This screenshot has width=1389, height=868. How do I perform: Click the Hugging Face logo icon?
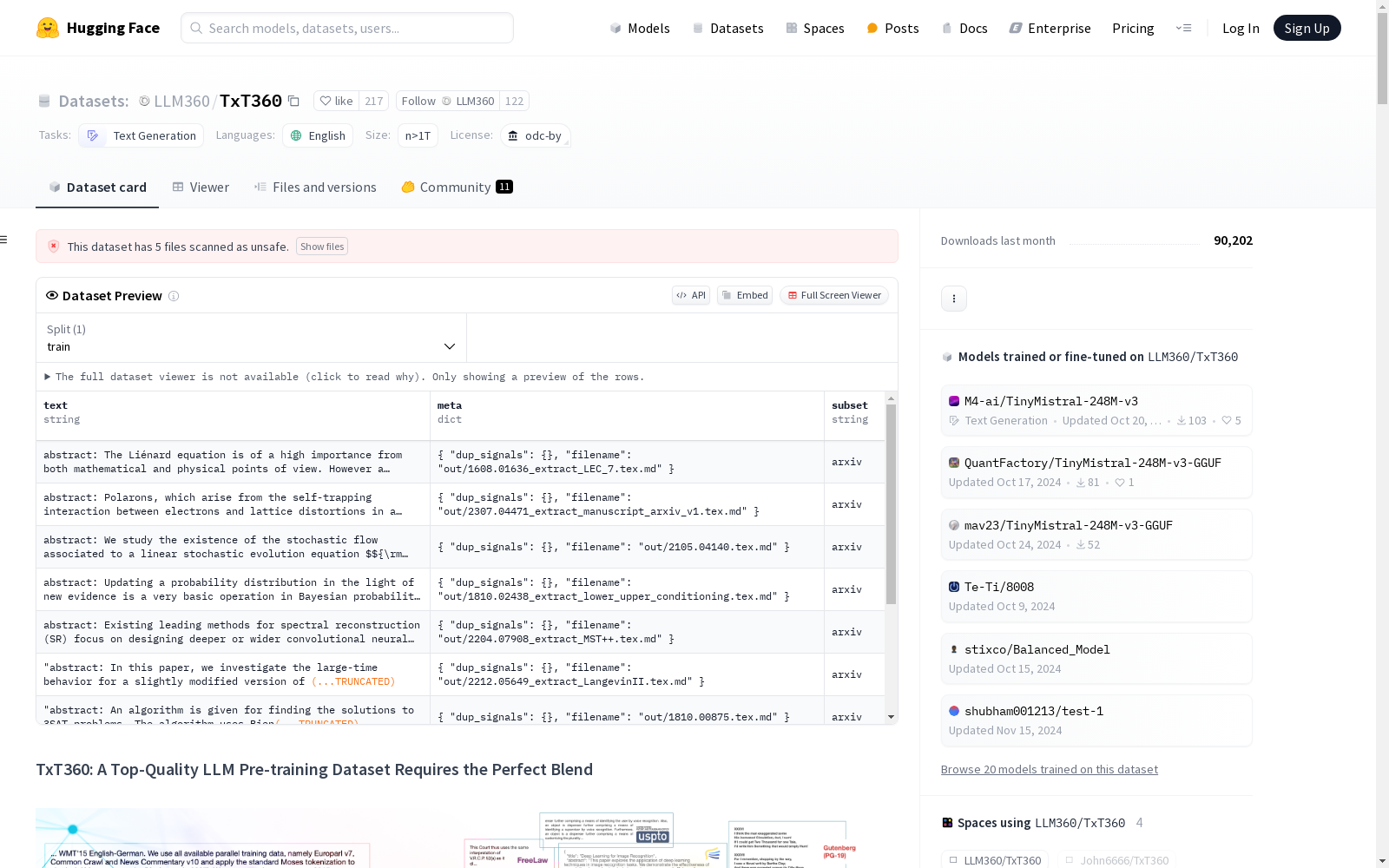coord(48,28)
